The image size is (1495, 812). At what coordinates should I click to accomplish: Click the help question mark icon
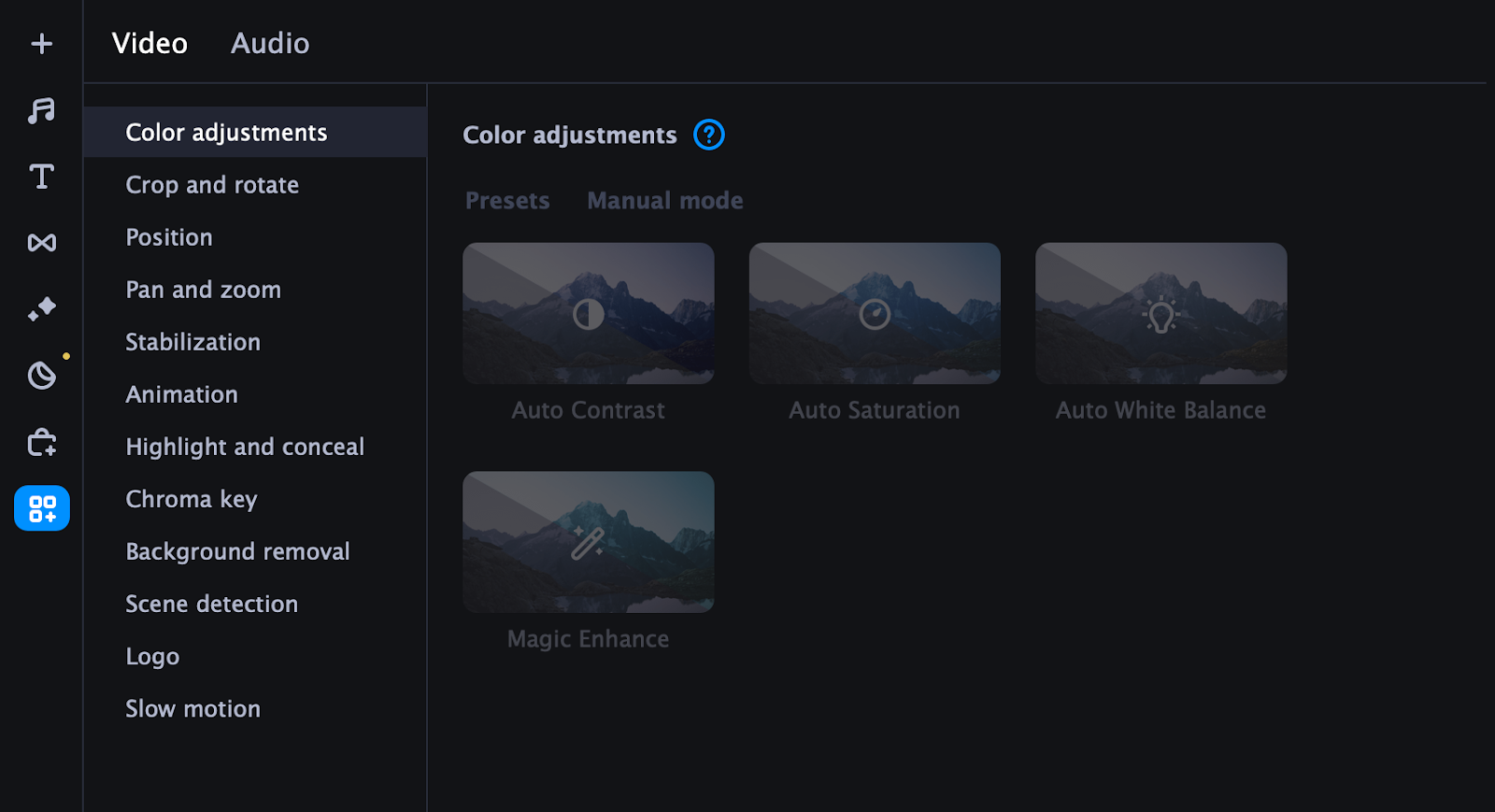pos(709,135)
